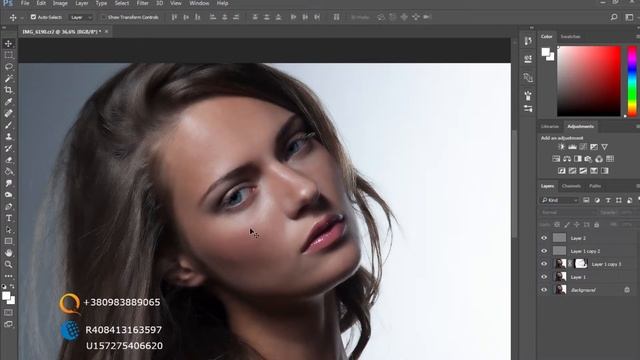Click foreground color swatch in toolbox

pyautogui.click(x=6, y=296)
